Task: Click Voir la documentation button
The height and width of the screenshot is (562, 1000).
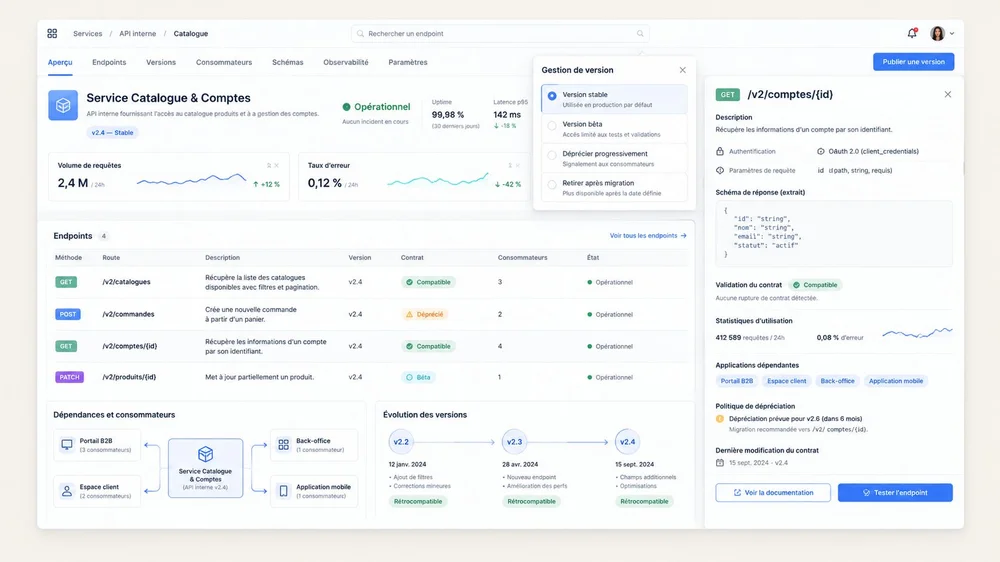Action: click(773, 492)
